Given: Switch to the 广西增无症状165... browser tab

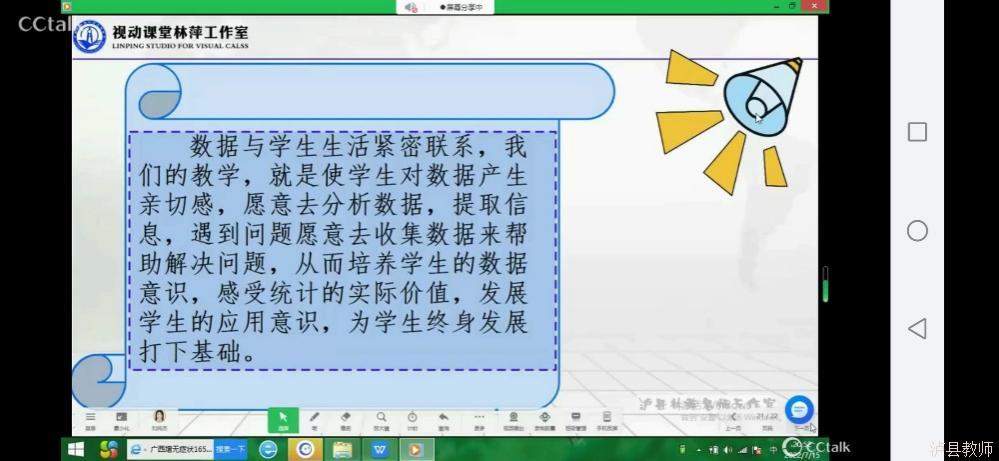Looking at the screenshot, I should (171, 450).
